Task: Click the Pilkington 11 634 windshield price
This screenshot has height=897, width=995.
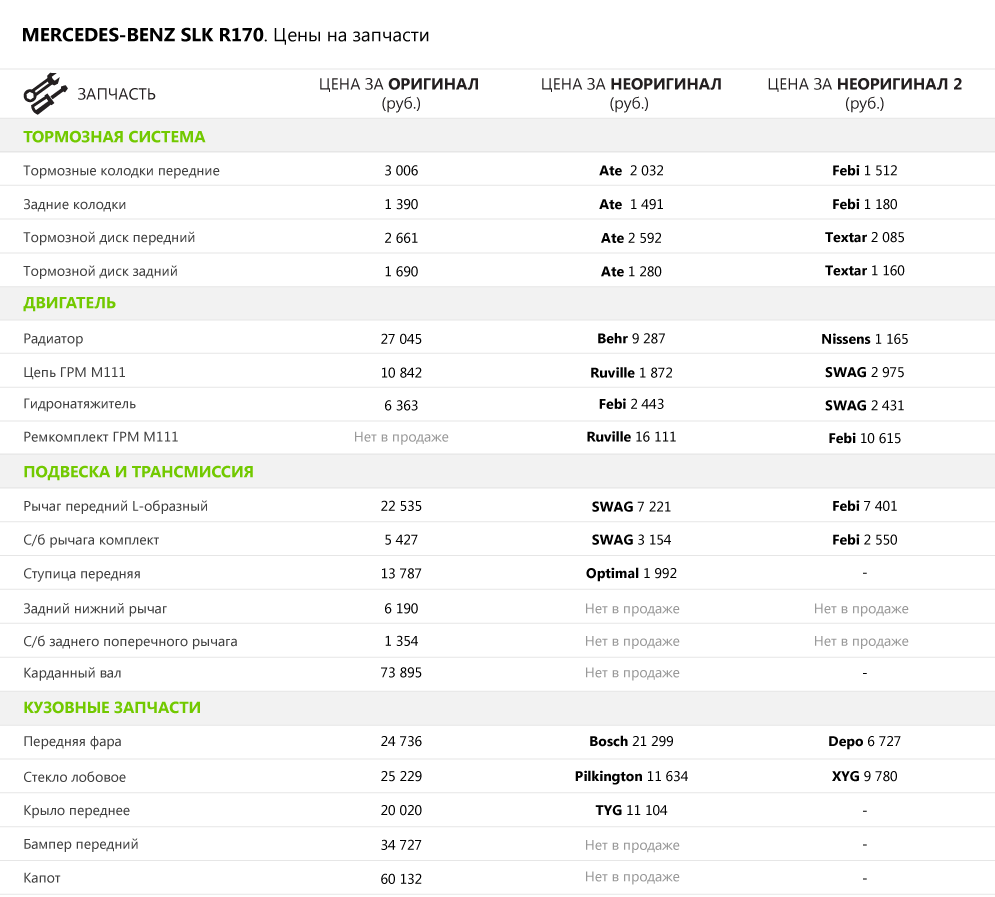Action: [631, 777]
